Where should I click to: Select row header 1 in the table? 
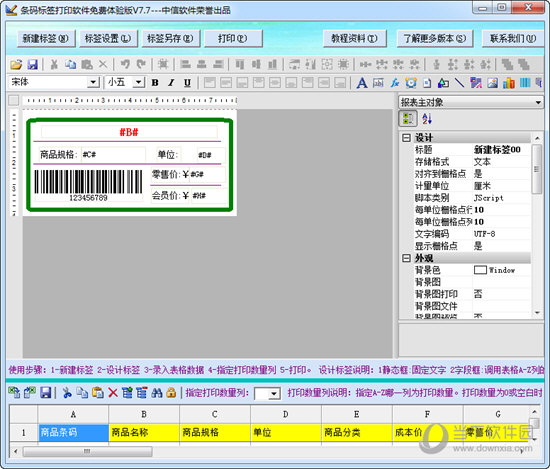(x=24, y=433)
